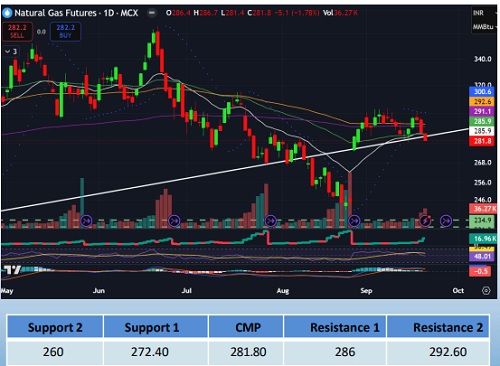The height and width of the screenshot is (366, 500).
Task: Open the MMBtu unit dropdown
Action: click(484, 27)
